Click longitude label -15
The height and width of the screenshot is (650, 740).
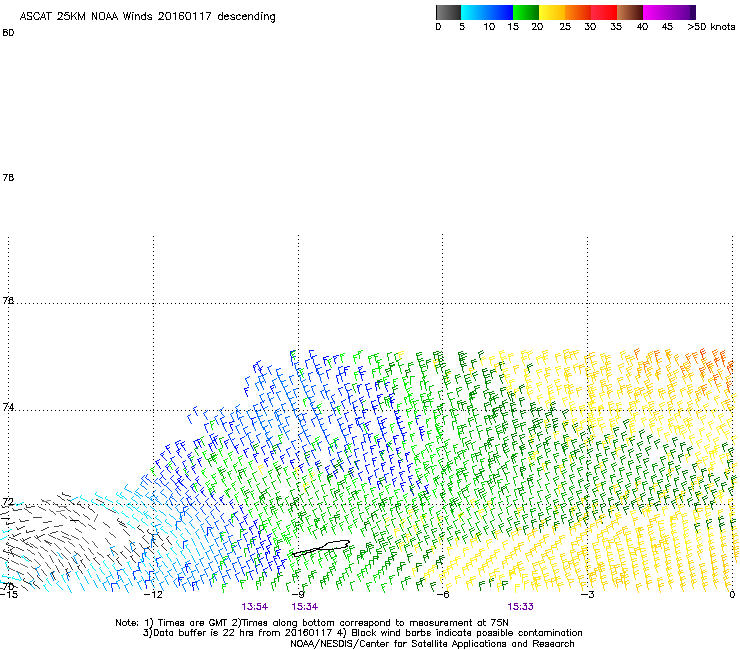pos(9,595)
